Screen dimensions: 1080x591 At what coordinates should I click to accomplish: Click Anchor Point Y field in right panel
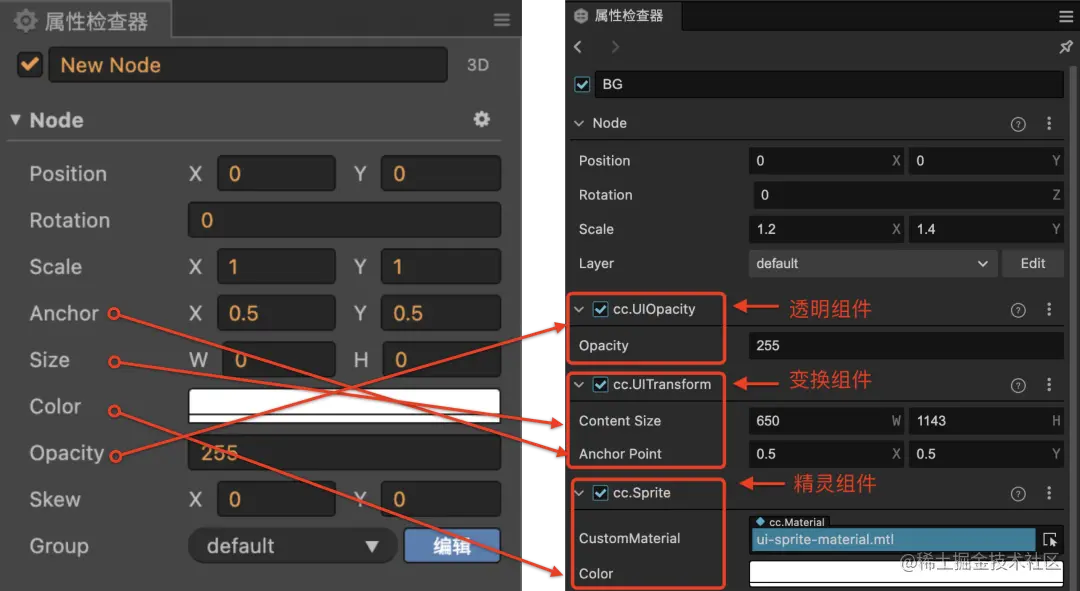(986, 454)
